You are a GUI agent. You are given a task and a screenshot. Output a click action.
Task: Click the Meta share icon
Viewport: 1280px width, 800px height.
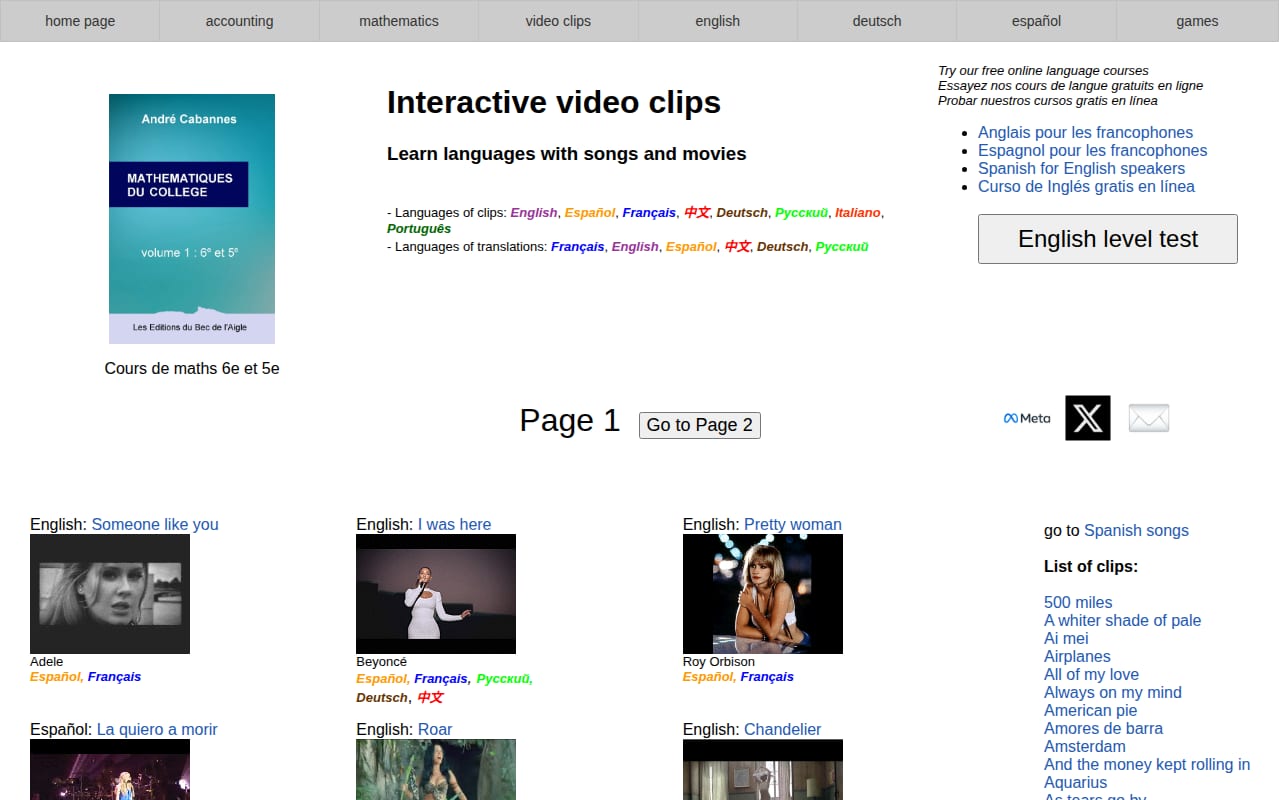tap(1027, 418)
